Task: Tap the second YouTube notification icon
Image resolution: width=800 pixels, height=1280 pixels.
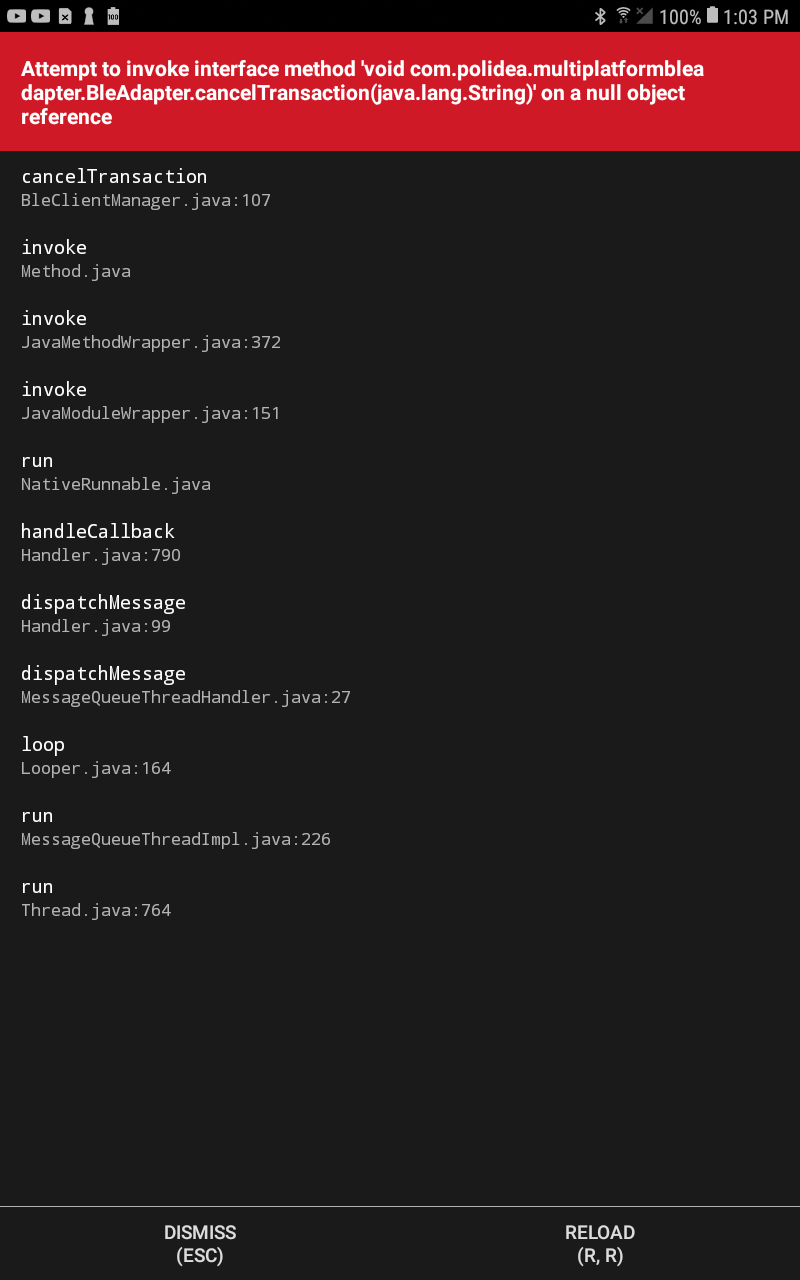Action: tap(40, 16)
